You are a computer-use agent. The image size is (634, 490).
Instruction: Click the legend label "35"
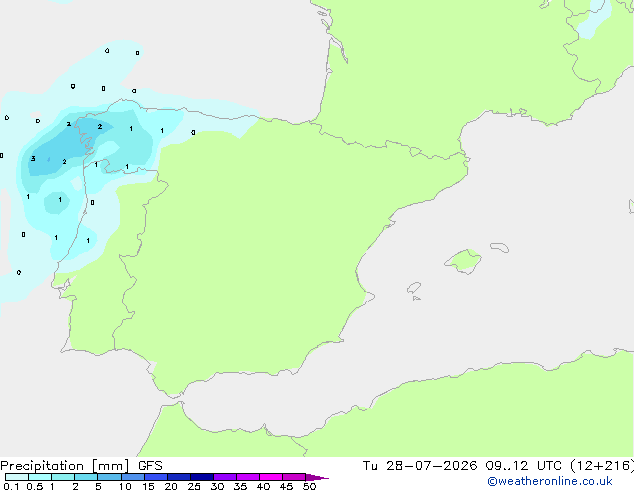[x=240, y=486]
